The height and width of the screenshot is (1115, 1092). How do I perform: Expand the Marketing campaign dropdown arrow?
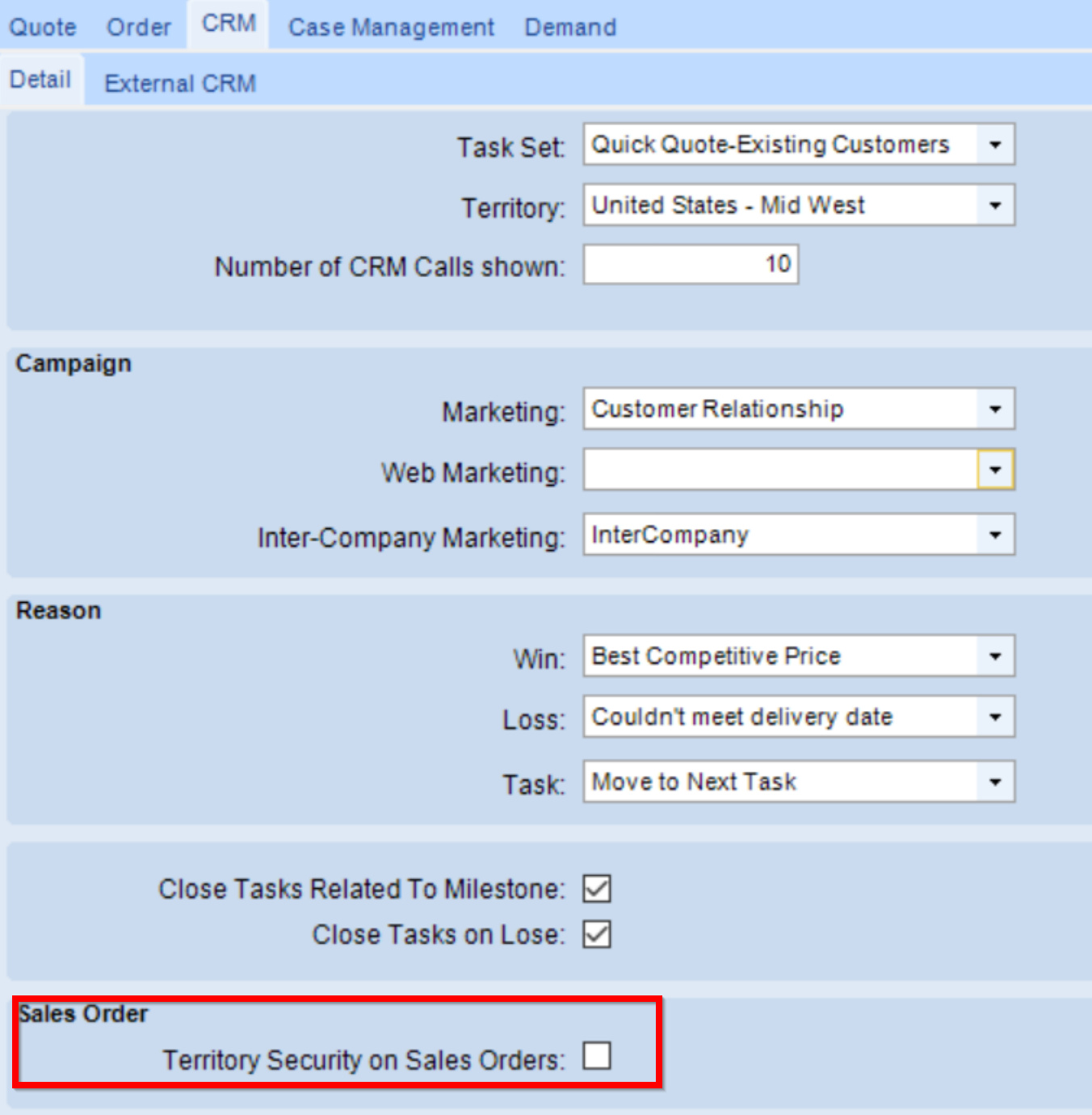[x=995, y=409]
